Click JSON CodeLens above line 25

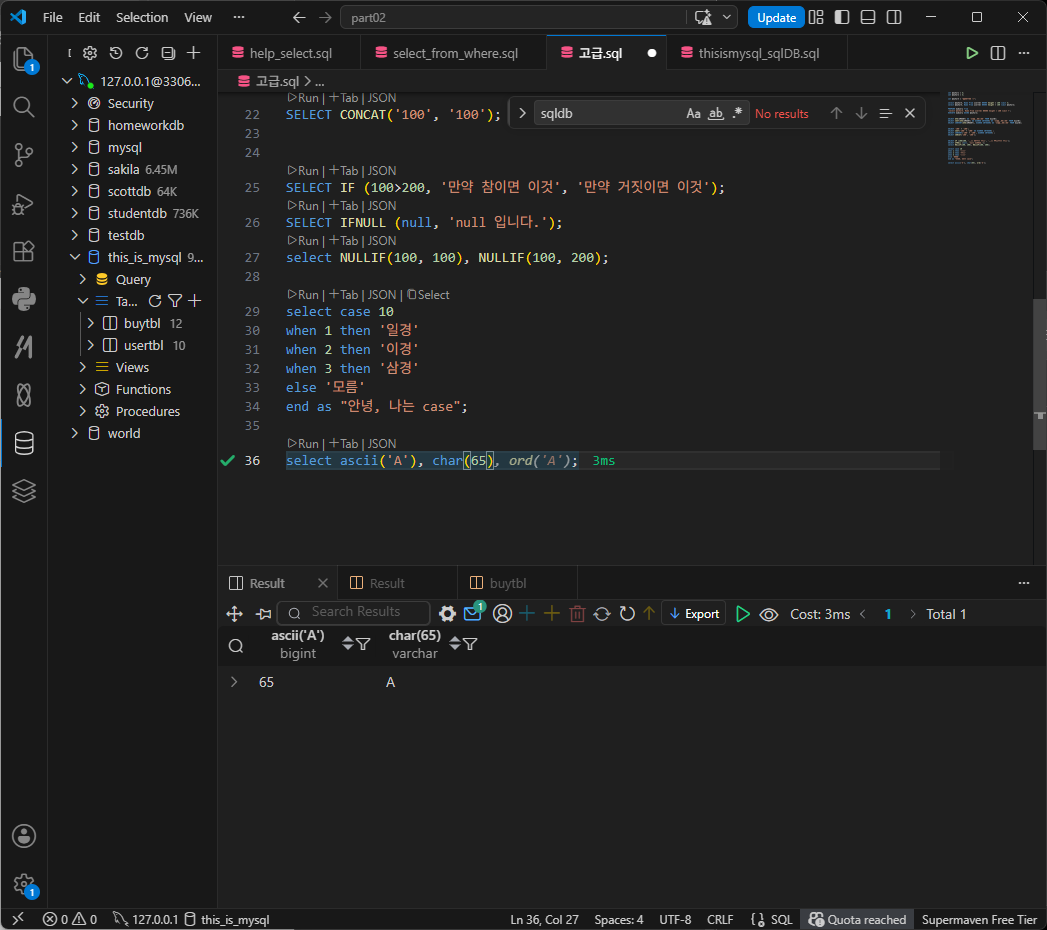[382, 171]
